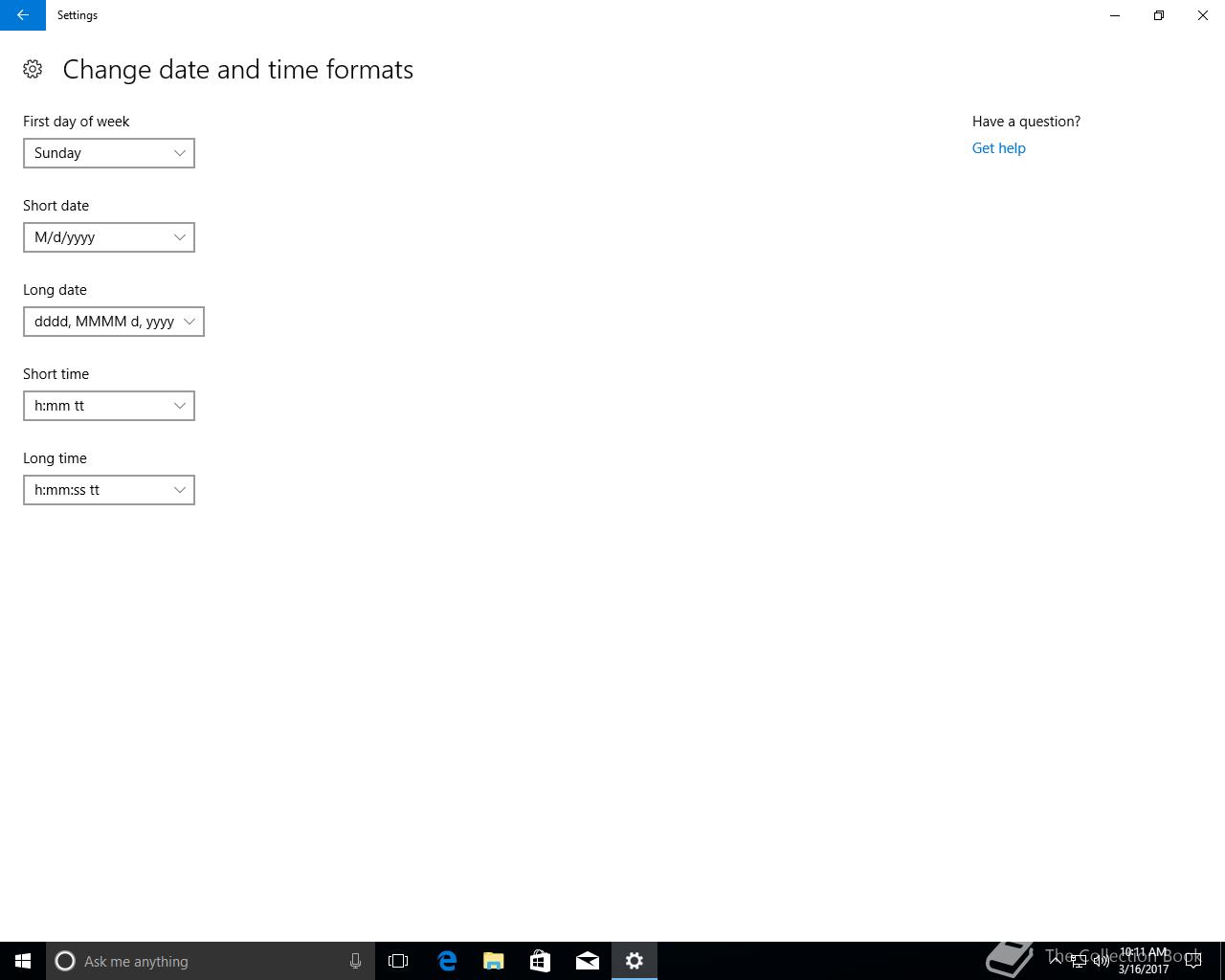Image resolution: width=1225 pixels, height=980 pixels.
Task: Open the Mail app from the taskbar
Action: (x=588, y=961)
